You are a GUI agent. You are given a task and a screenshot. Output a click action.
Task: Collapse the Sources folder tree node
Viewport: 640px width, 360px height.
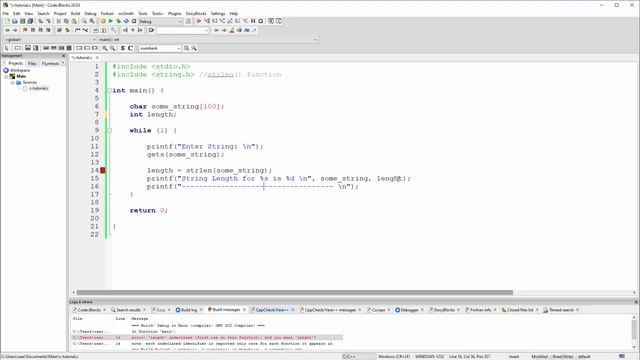(12, 82)
